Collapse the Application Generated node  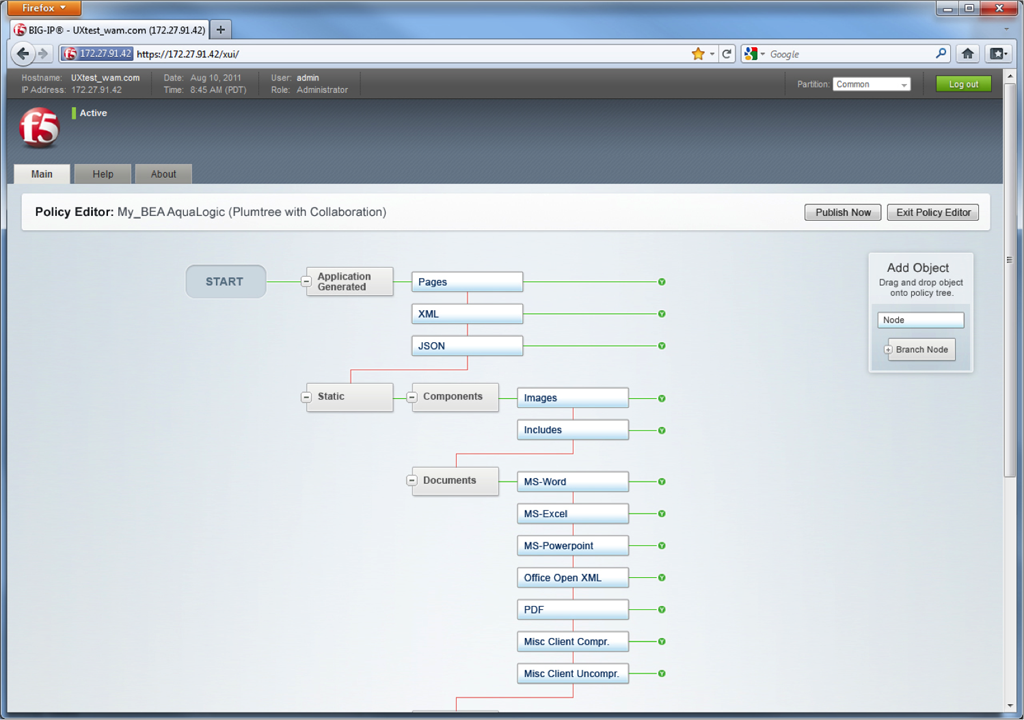pos(306,282)
